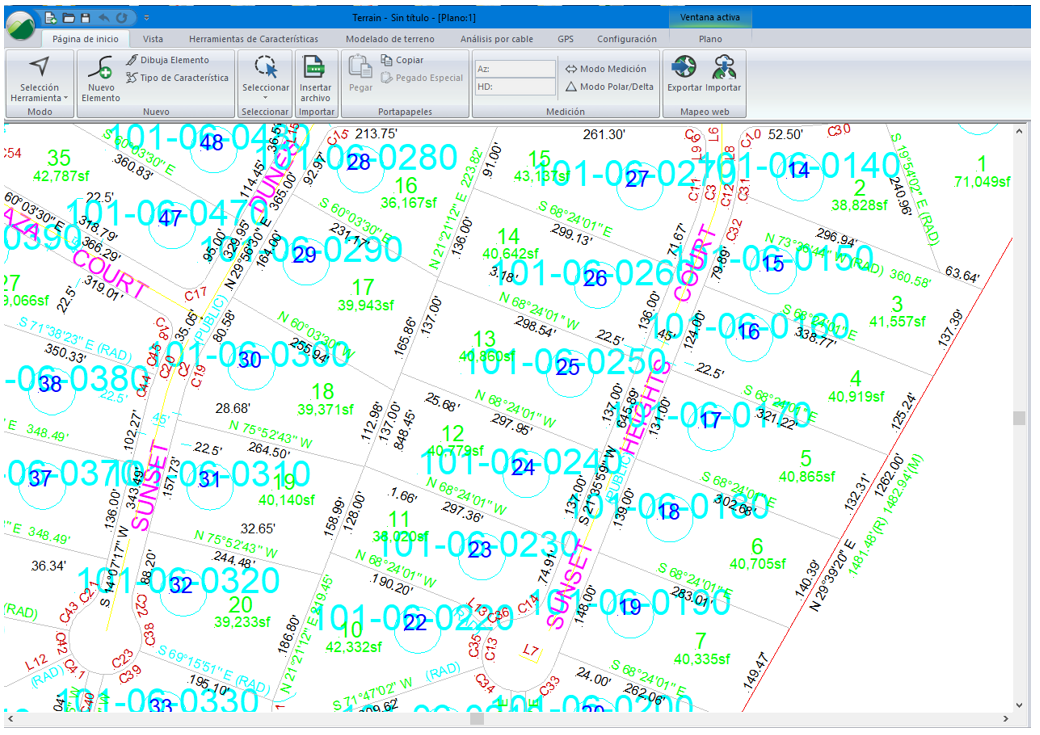Screen dimensions: 1040x735
Task: Switch to the Vista tab
Action: [153, 39]
